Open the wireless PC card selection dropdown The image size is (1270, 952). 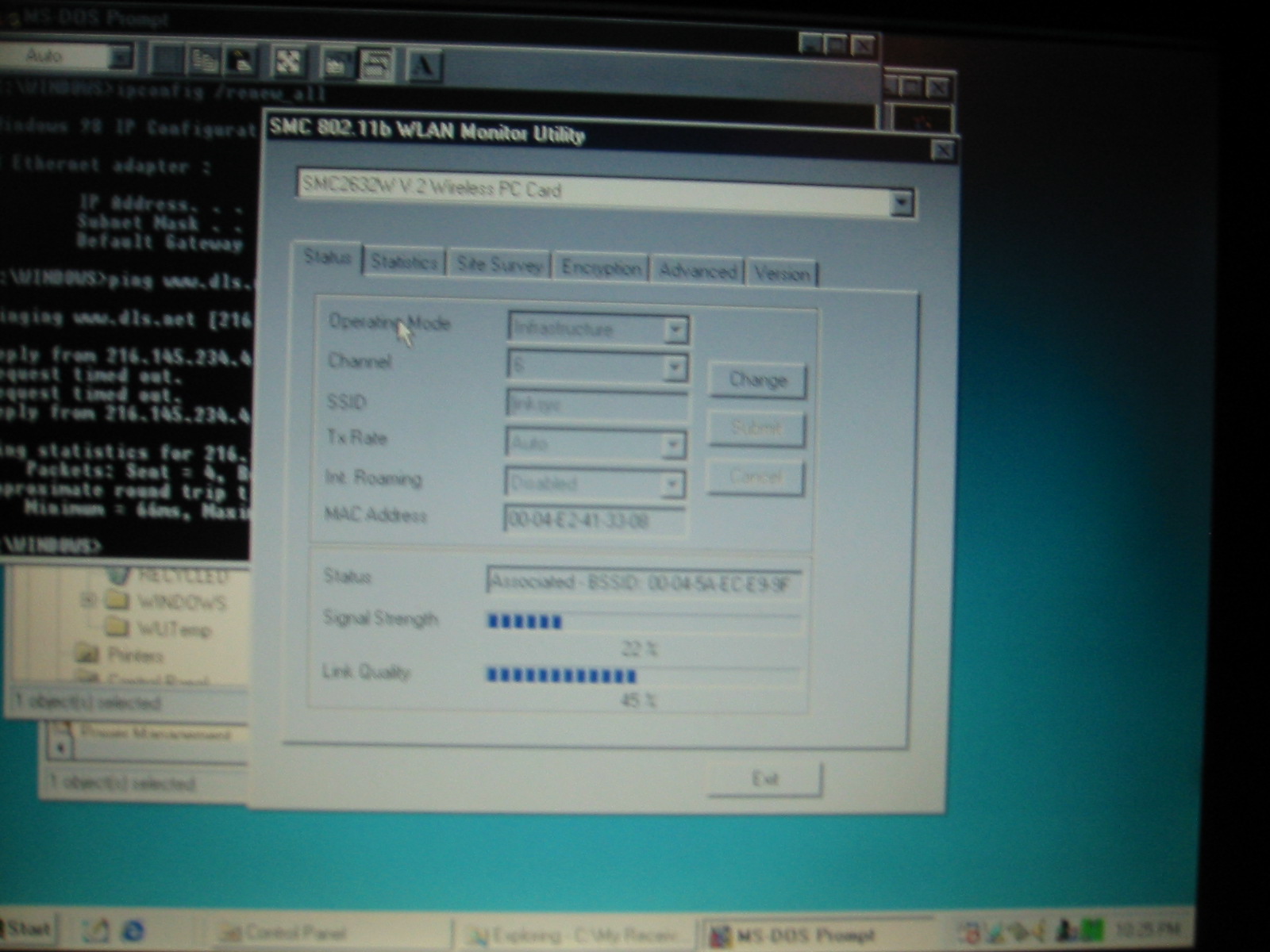click(900, 203)
